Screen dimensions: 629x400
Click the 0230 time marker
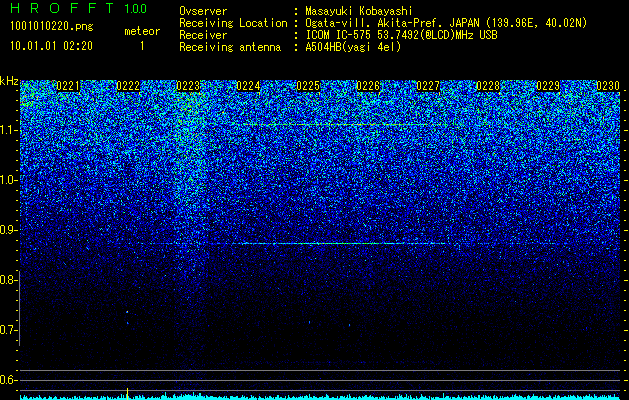pyautogui.click(x=608, y=86)
